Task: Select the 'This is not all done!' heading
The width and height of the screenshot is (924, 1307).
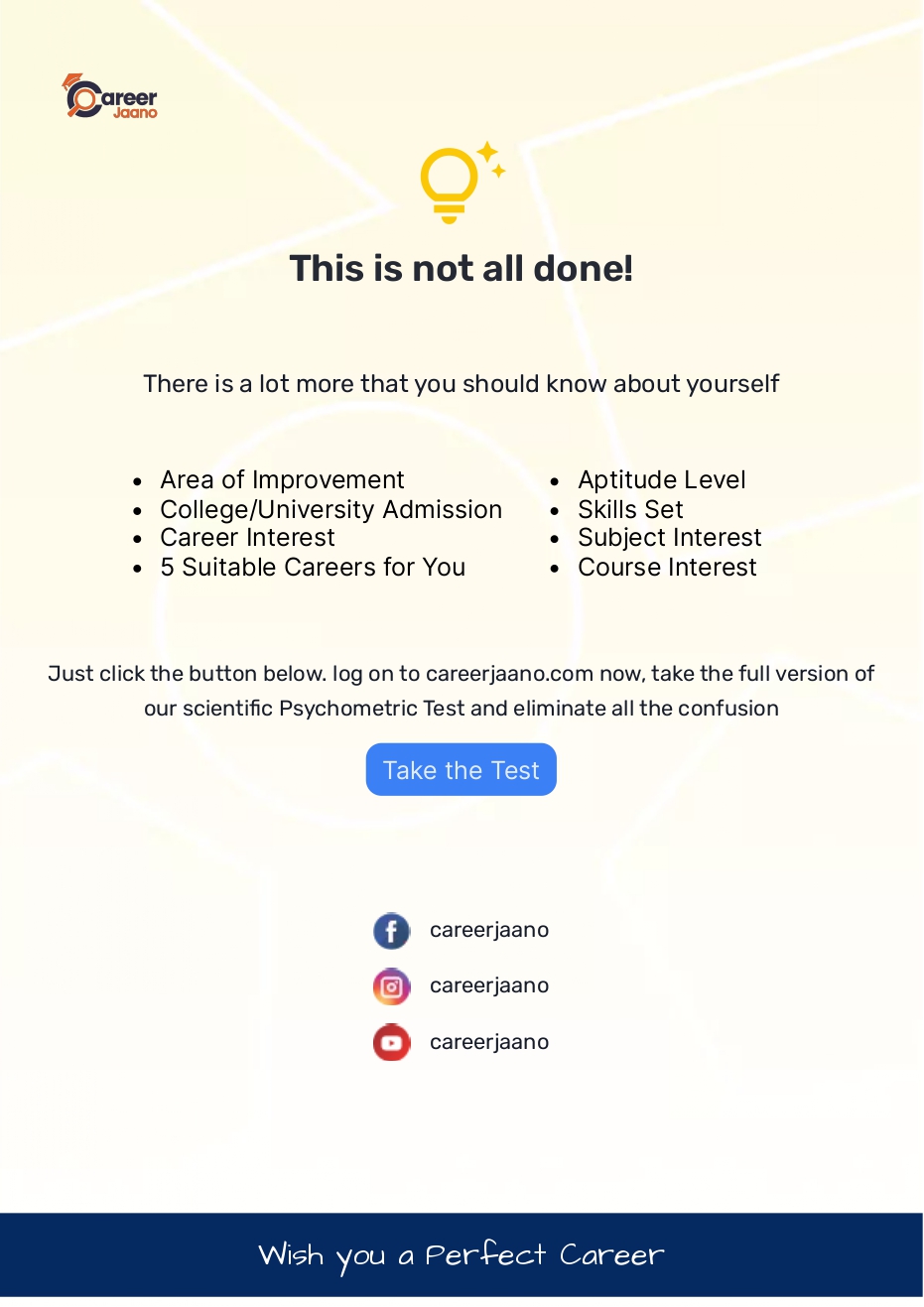Action: [462, 269]
